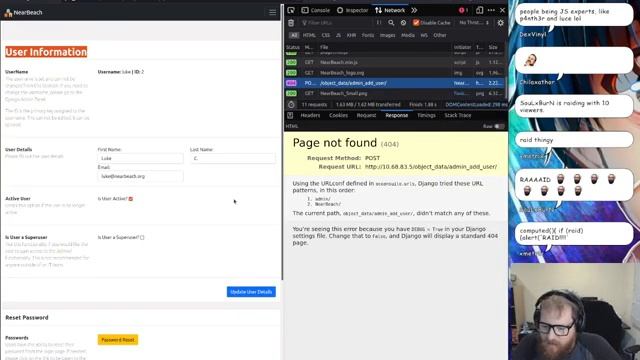This screenshot has height=360, width=640.
Task: Filter requests by Other
Action: point(440,36)
